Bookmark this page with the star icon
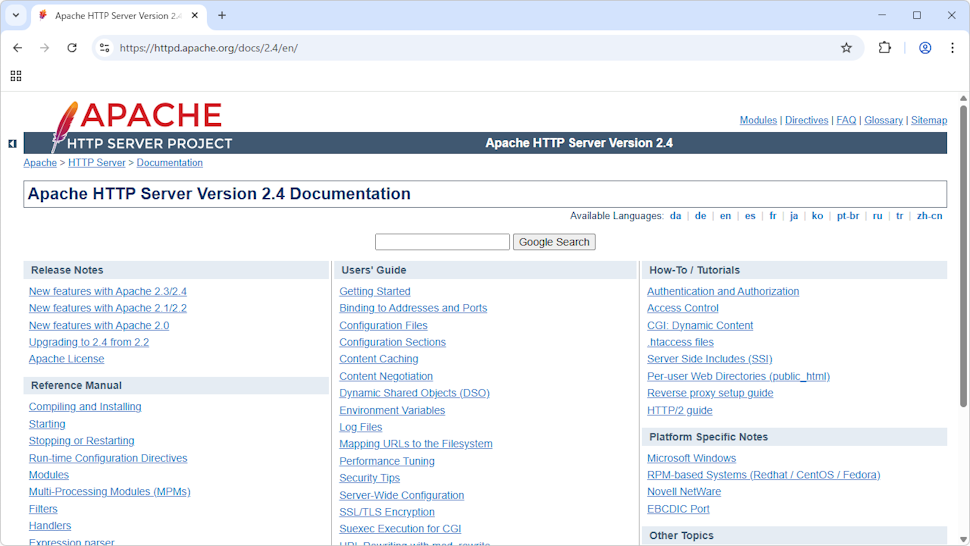The height and width of the screenshot is (546, 970). 846,48
